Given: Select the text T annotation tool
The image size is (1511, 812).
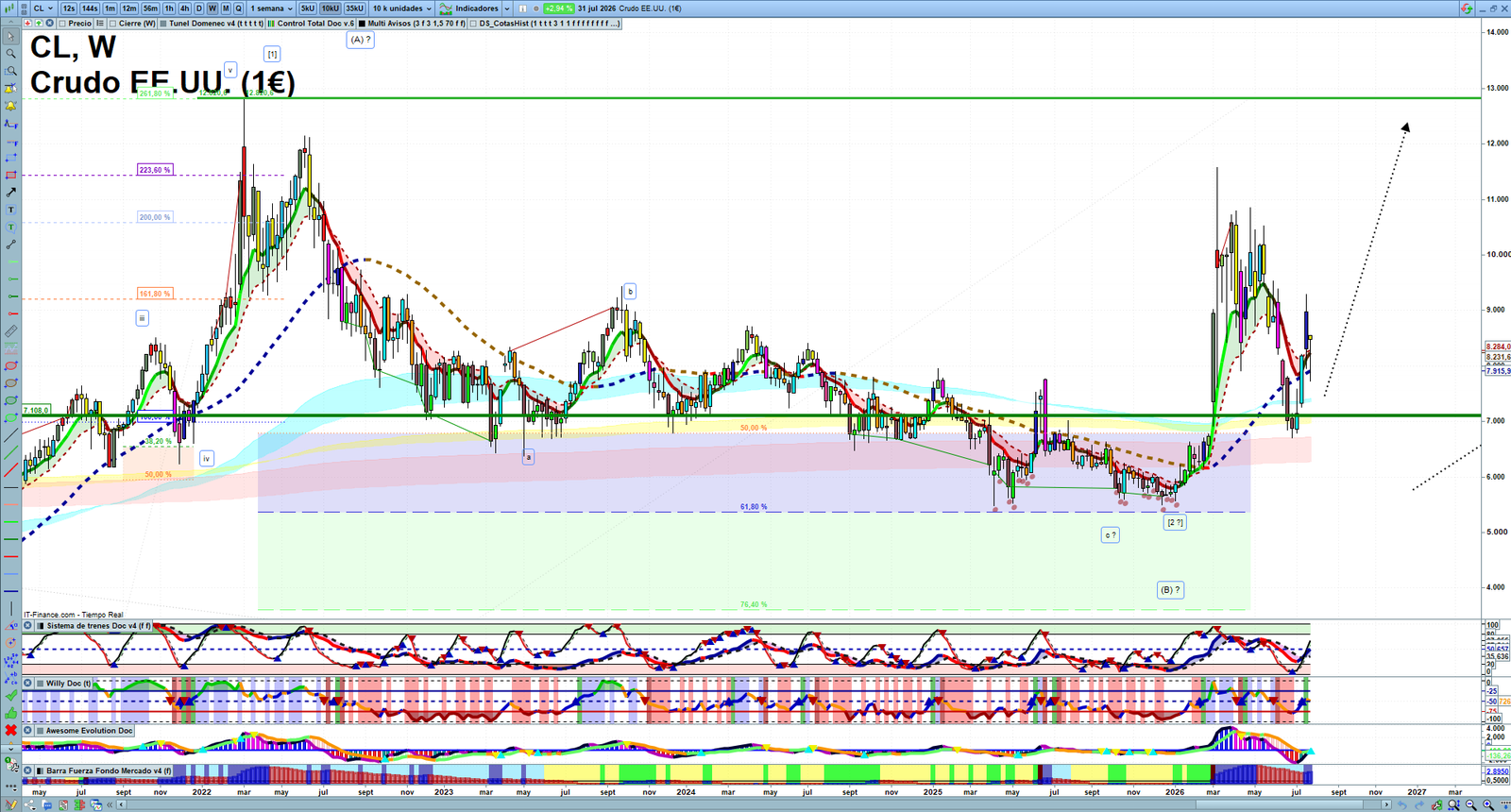Looking at the screenshot, I should point(11,210).
